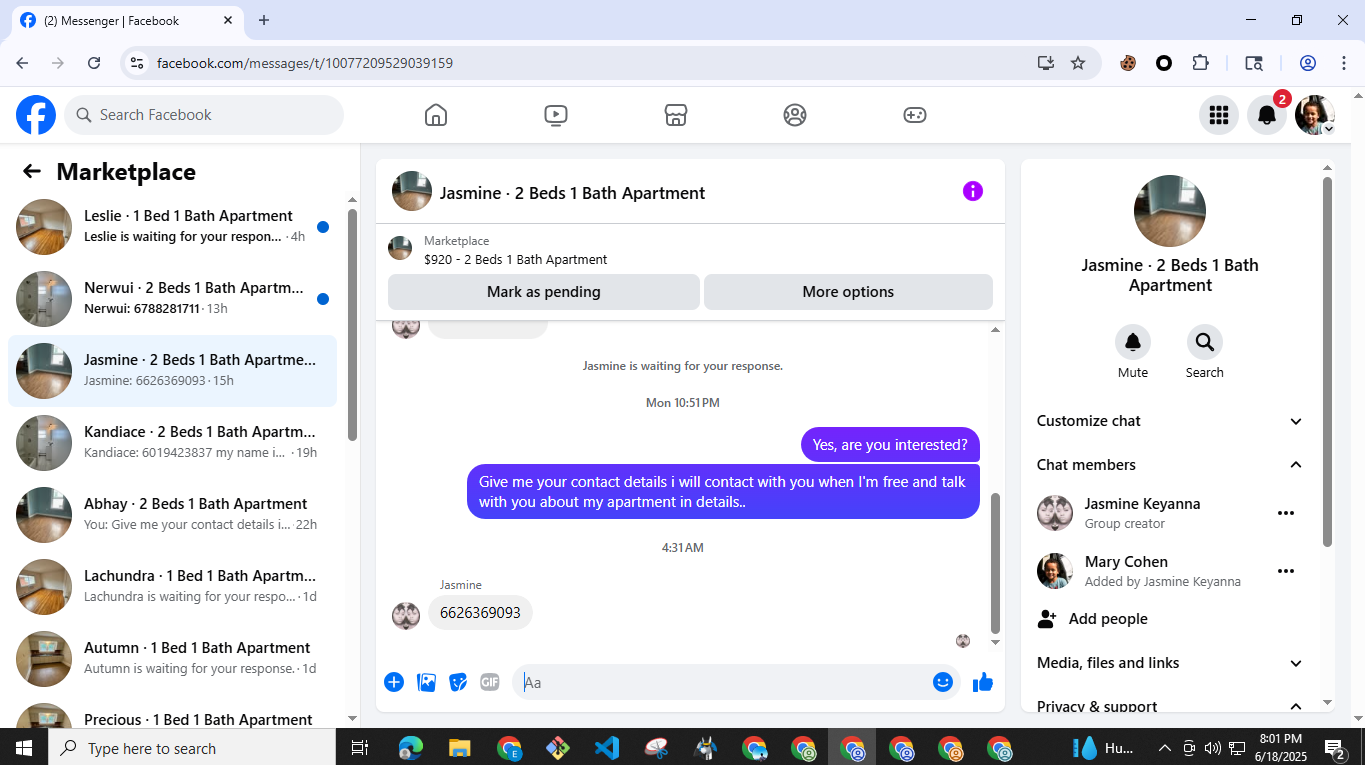The image size is (1365, 765).
Task: Click the Jasmine apartment thumbnail in chat header
Action: click(x=412, y=191)
